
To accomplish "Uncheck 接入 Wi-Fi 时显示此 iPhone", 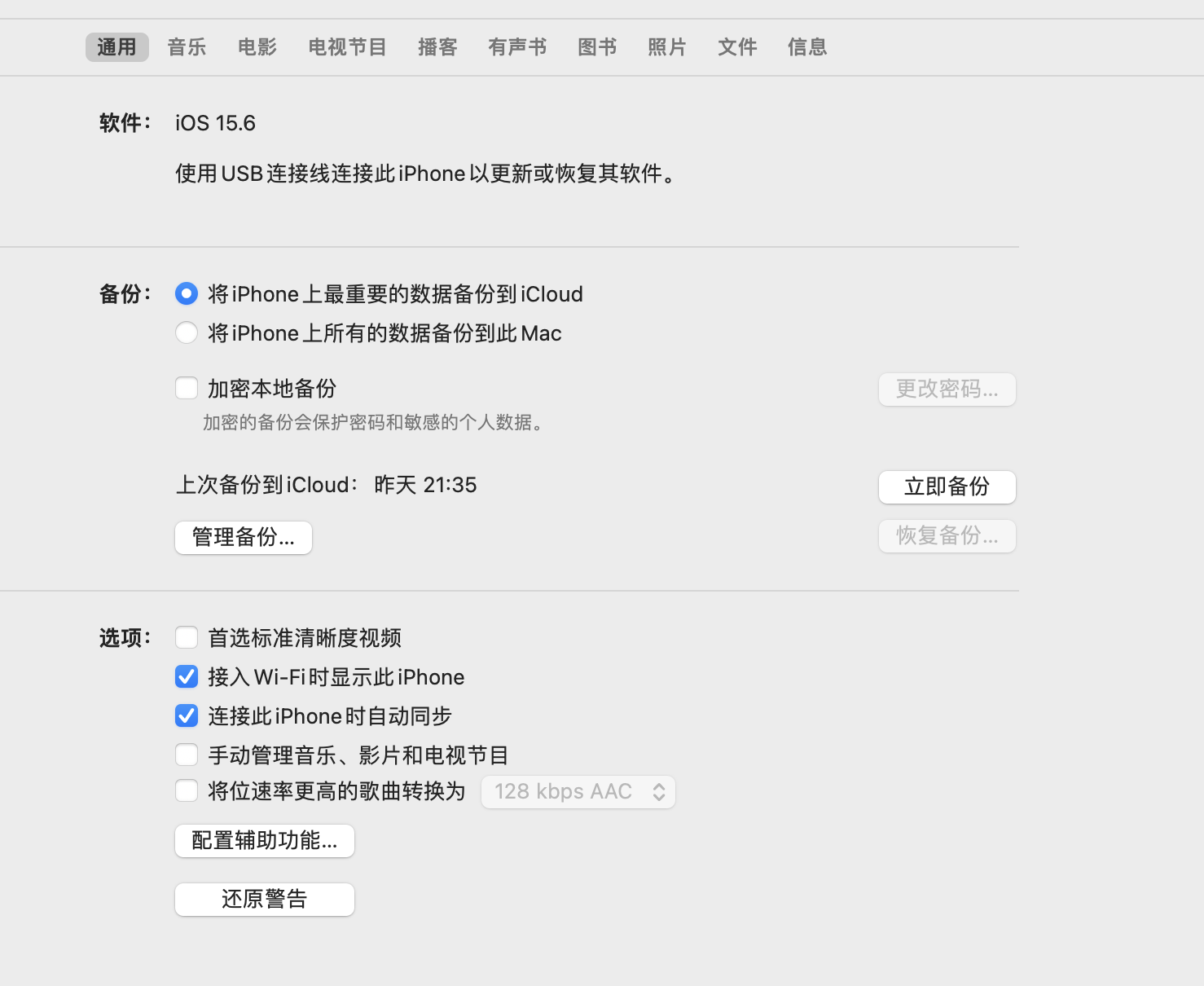I will pyautogui.click(x=187, y=676).
